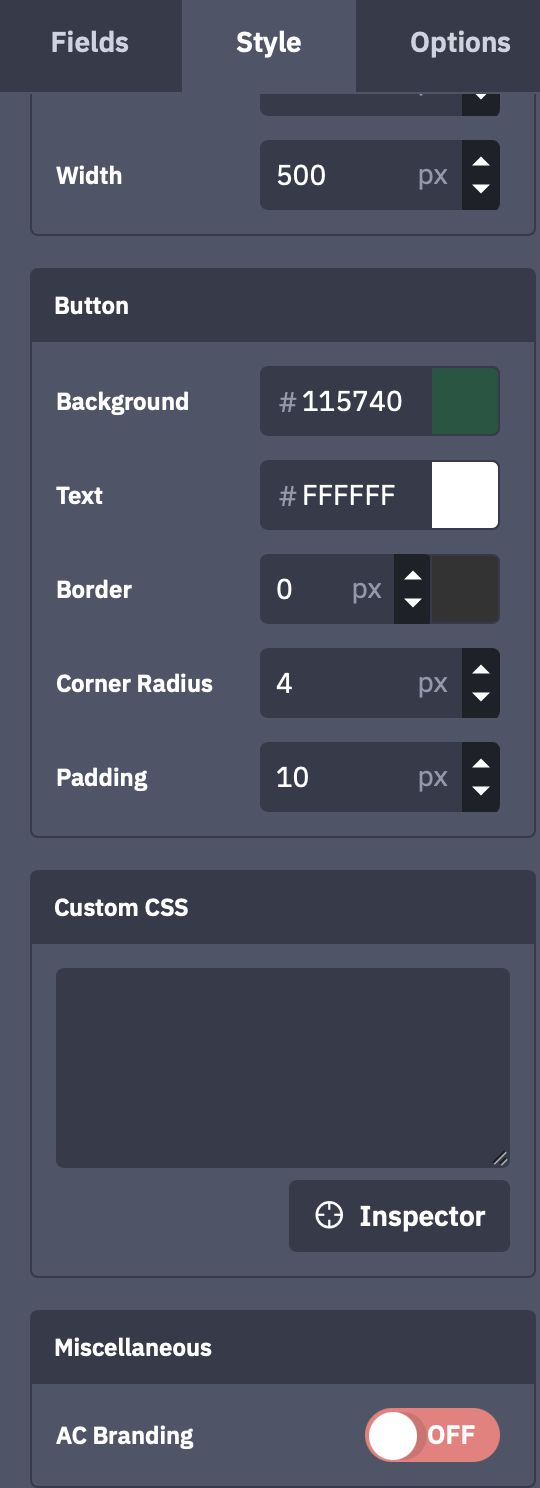Increase Width value with up arrow

click(481, 161)
